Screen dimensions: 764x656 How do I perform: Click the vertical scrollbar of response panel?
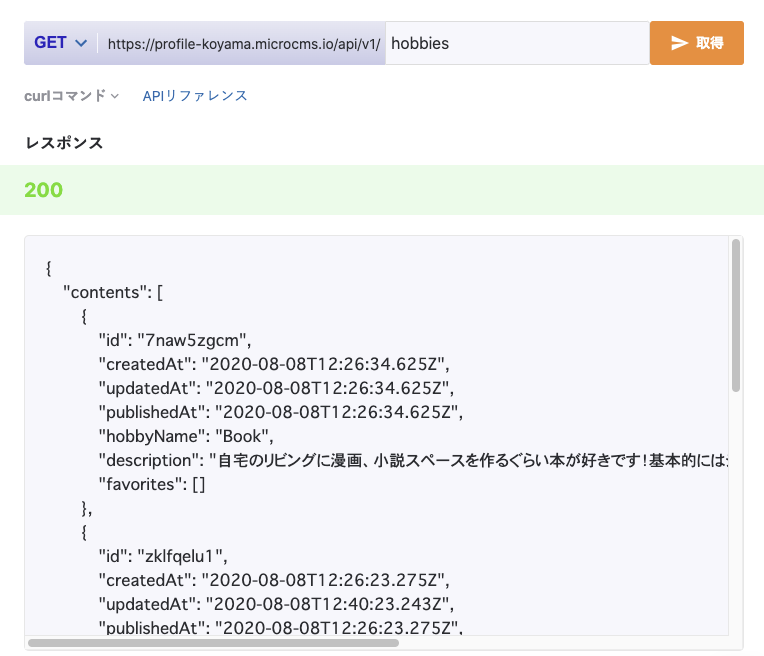[x=736, y=315]
